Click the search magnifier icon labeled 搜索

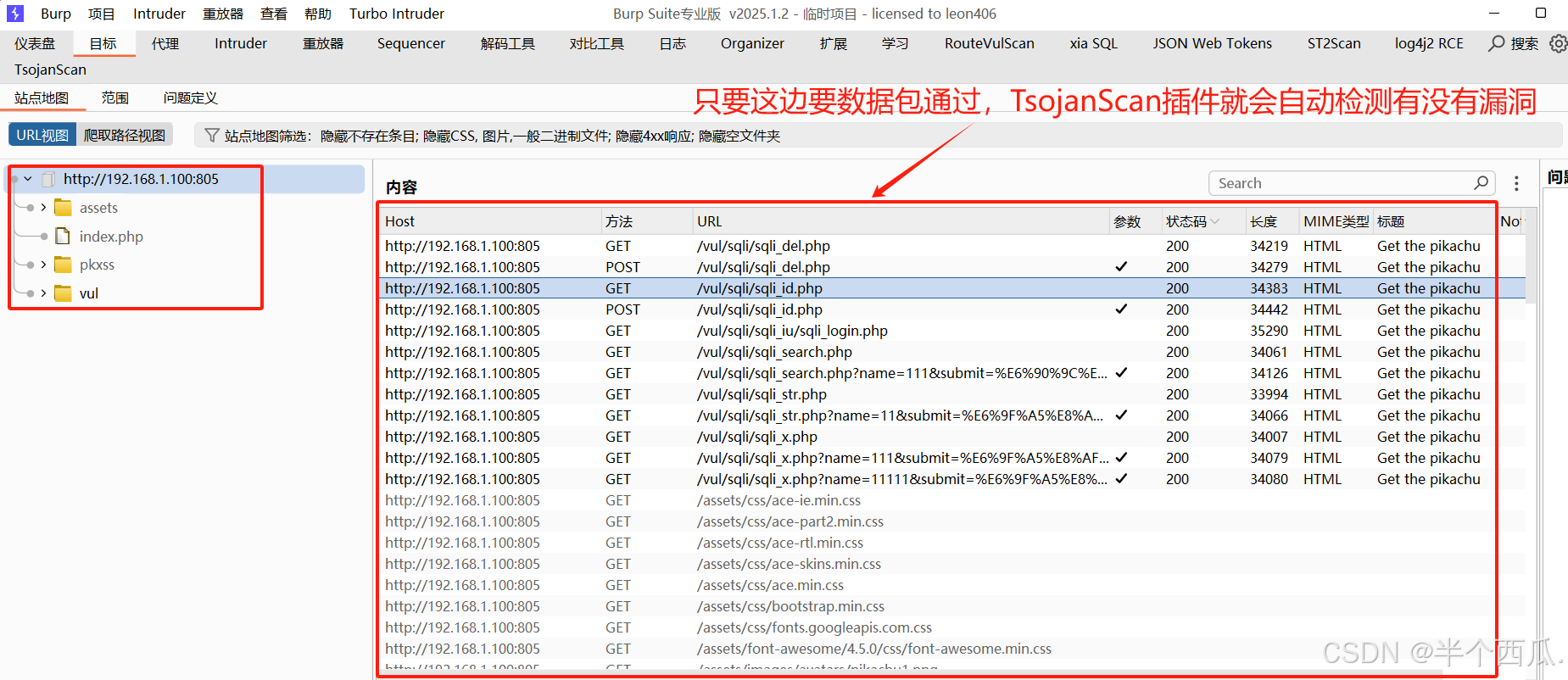[1497, 43]
